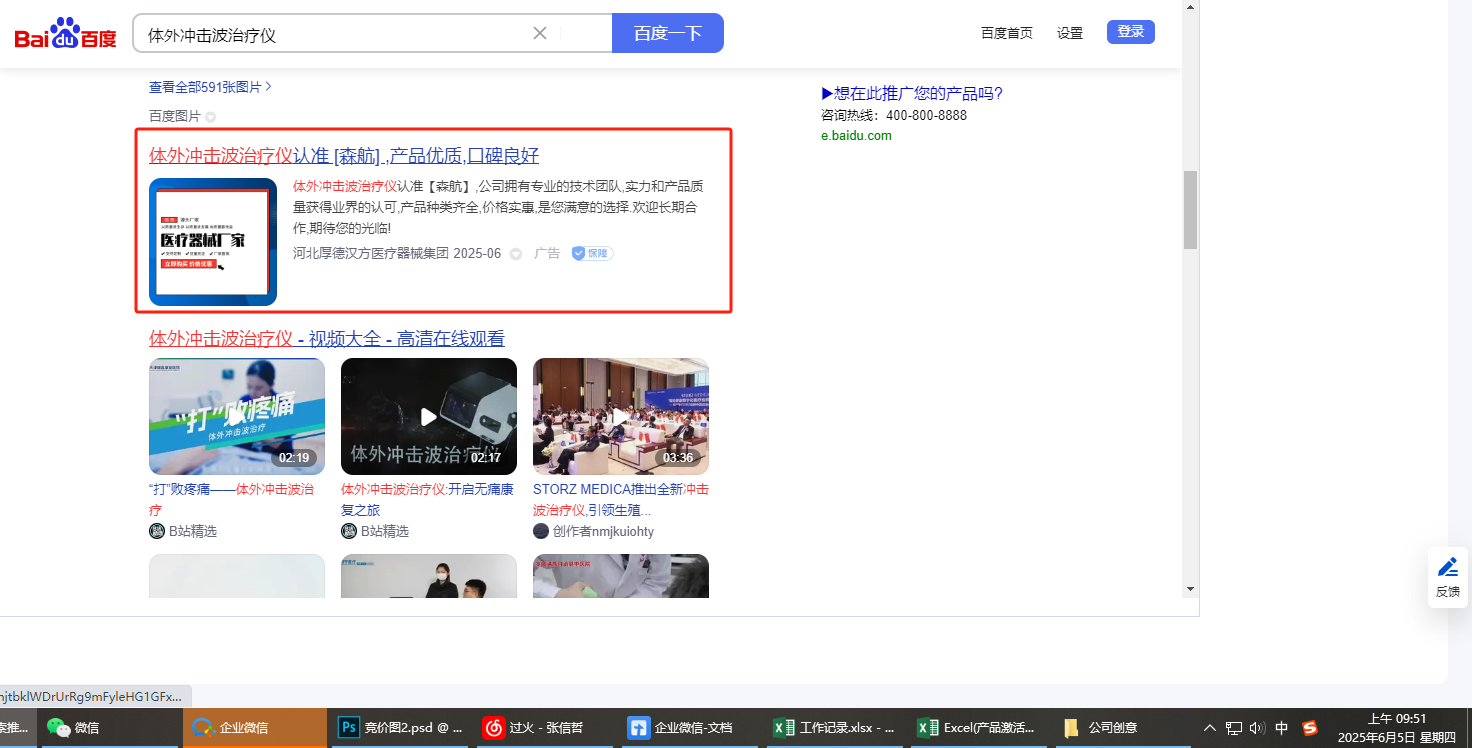The width and height of the screenshot is (1472, 748).
Task: Open 百度首页 link in header
Action: (x=1007, y=33)
